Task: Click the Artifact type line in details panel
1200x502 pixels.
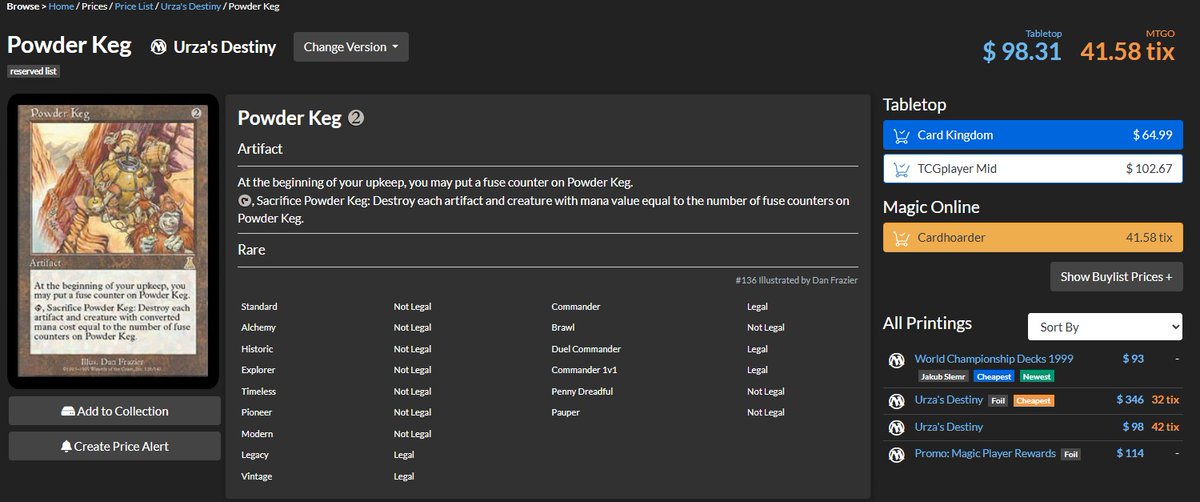Action: (260, 149)
